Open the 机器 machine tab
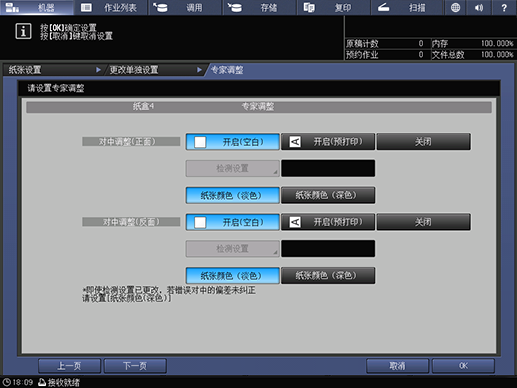Viewport: 517px width, 388px height. click(37, 7)
